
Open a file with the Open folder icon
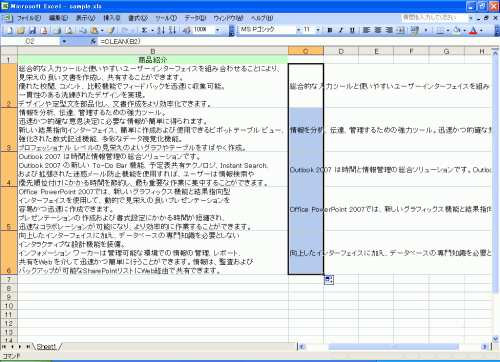(21, 31)
